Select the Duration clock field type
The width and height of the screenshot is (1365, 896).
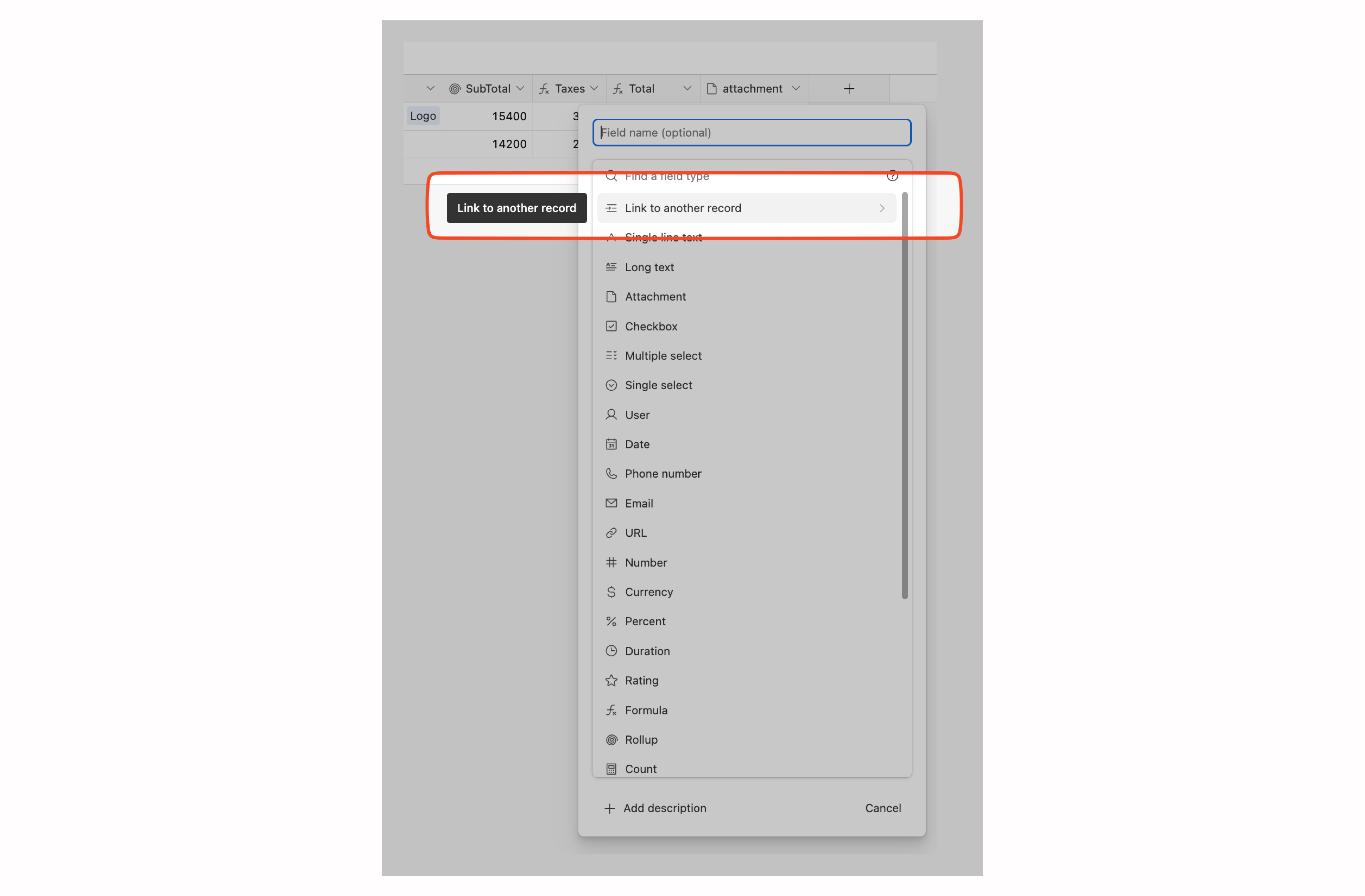pos(611,651)
